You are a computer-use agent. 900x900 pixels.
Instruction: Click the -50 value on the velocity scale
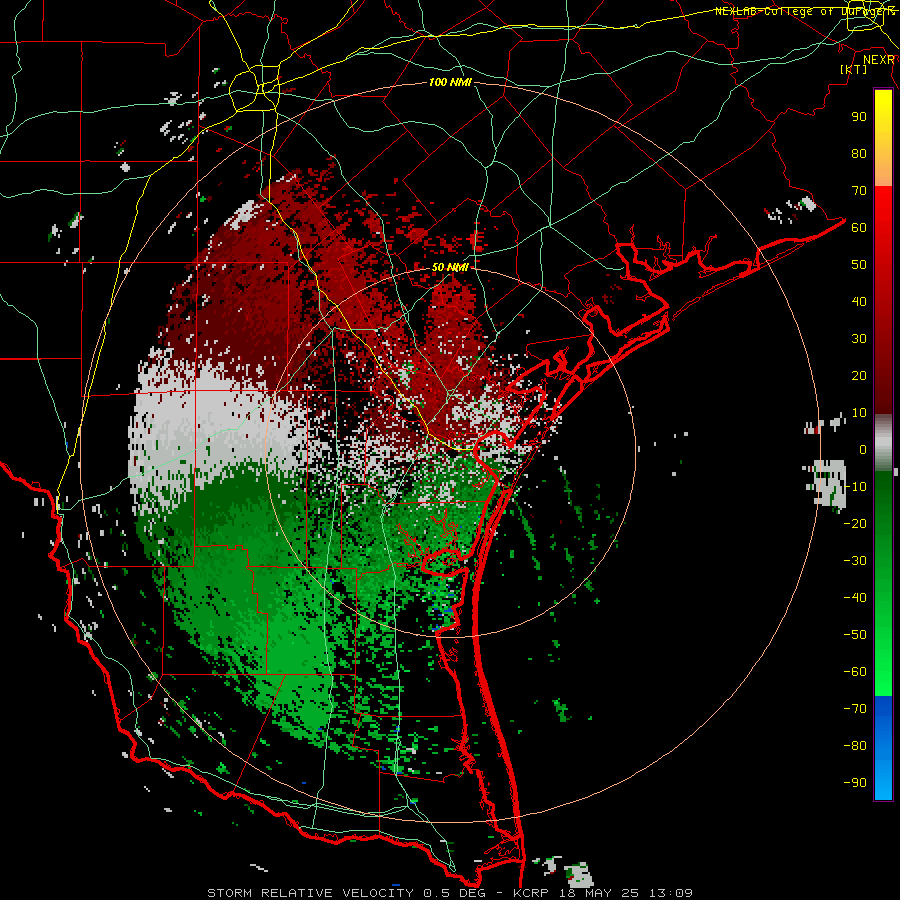(x=855, y=635)
